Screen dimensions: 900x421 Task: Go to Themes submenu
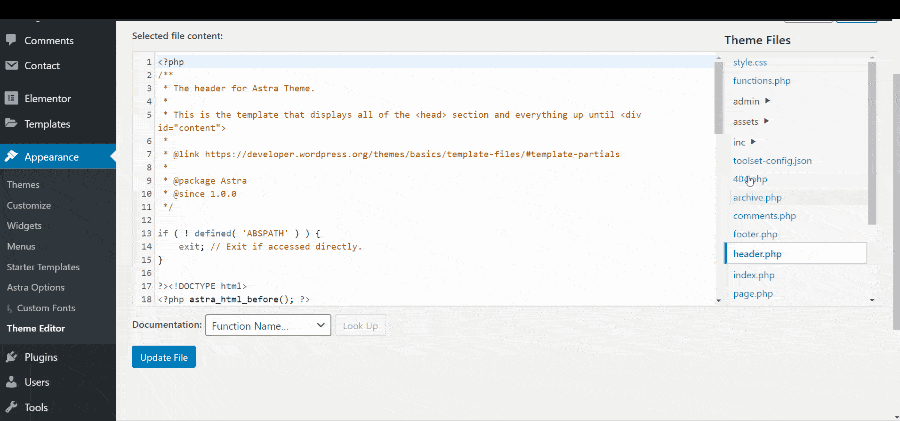click(23, 184)
